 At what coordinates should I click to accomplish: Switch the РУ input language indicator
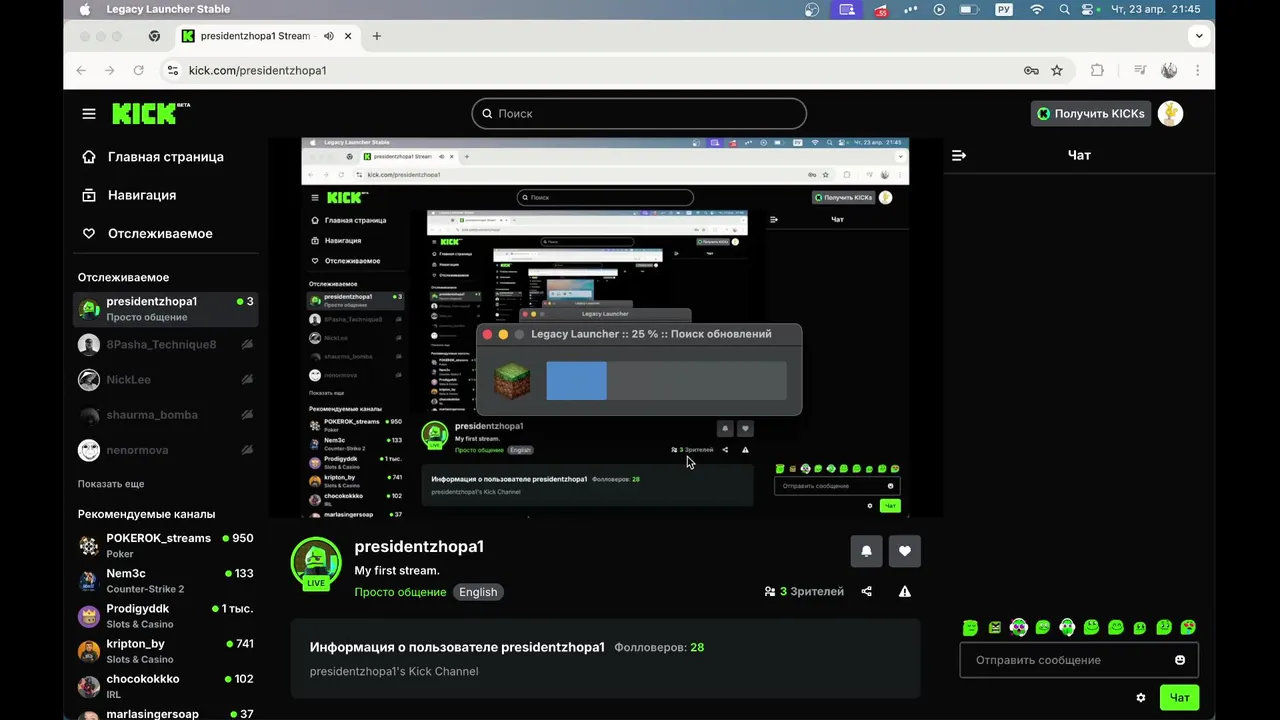tap(1004, 10)
